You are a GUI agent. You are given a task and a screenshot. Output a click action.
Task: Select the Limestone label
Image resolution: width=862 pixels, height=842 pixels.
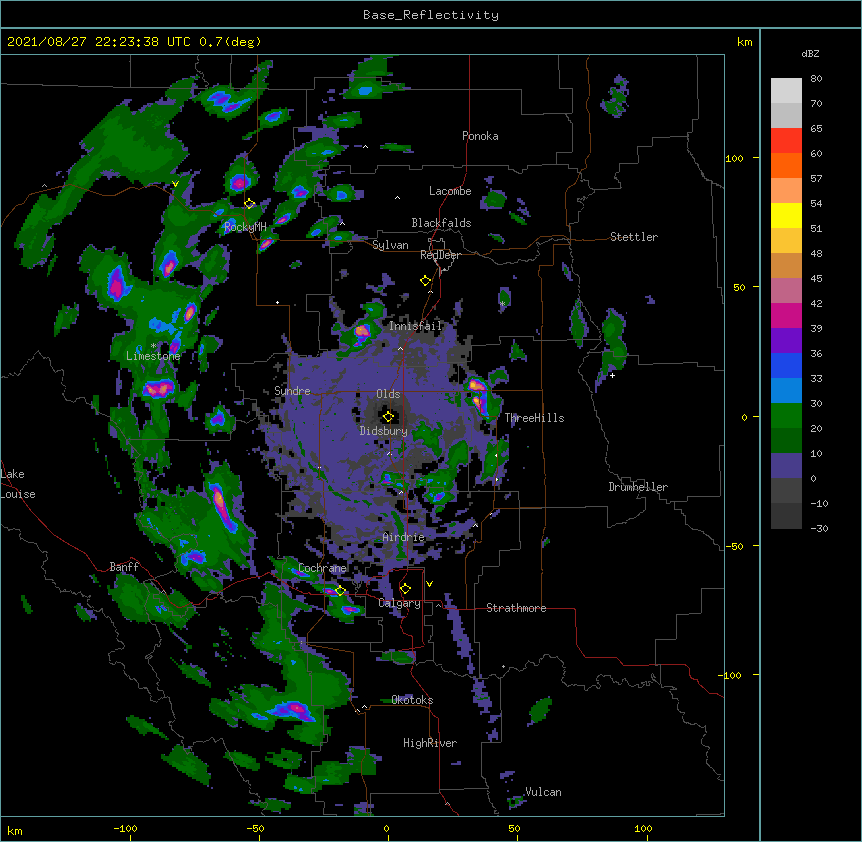point(153,356)
